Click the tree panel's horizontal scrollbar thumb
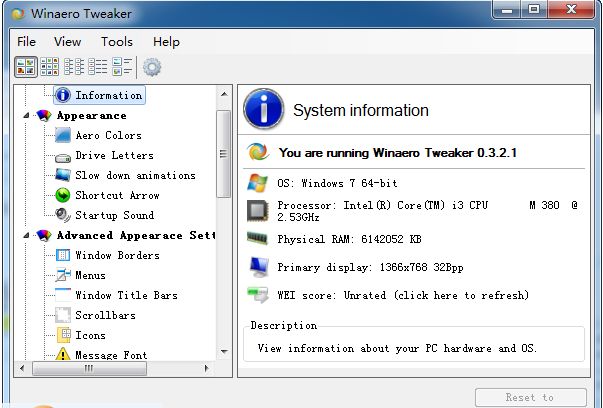 (88, 367)
